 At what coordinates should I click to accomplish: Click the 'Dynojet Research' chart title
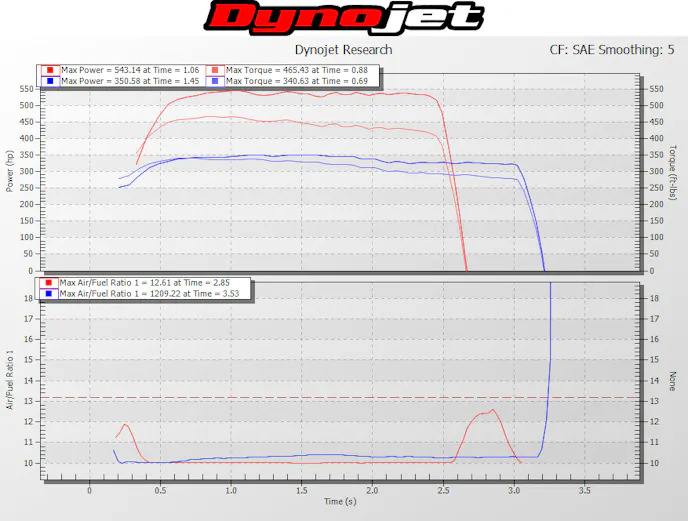pyautogui.click(x=343, y=49)
